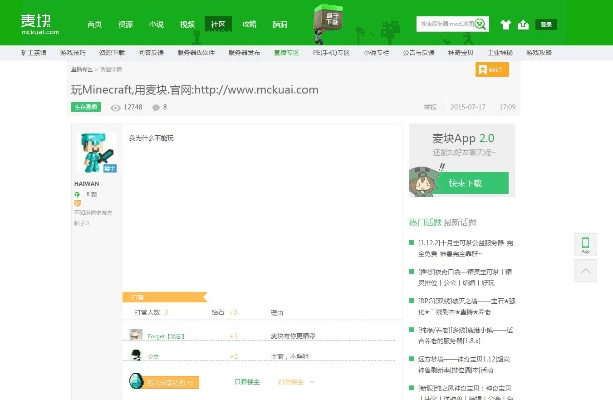
Task: Click the green icon under HAIWAN
Action: coord(77,194)
